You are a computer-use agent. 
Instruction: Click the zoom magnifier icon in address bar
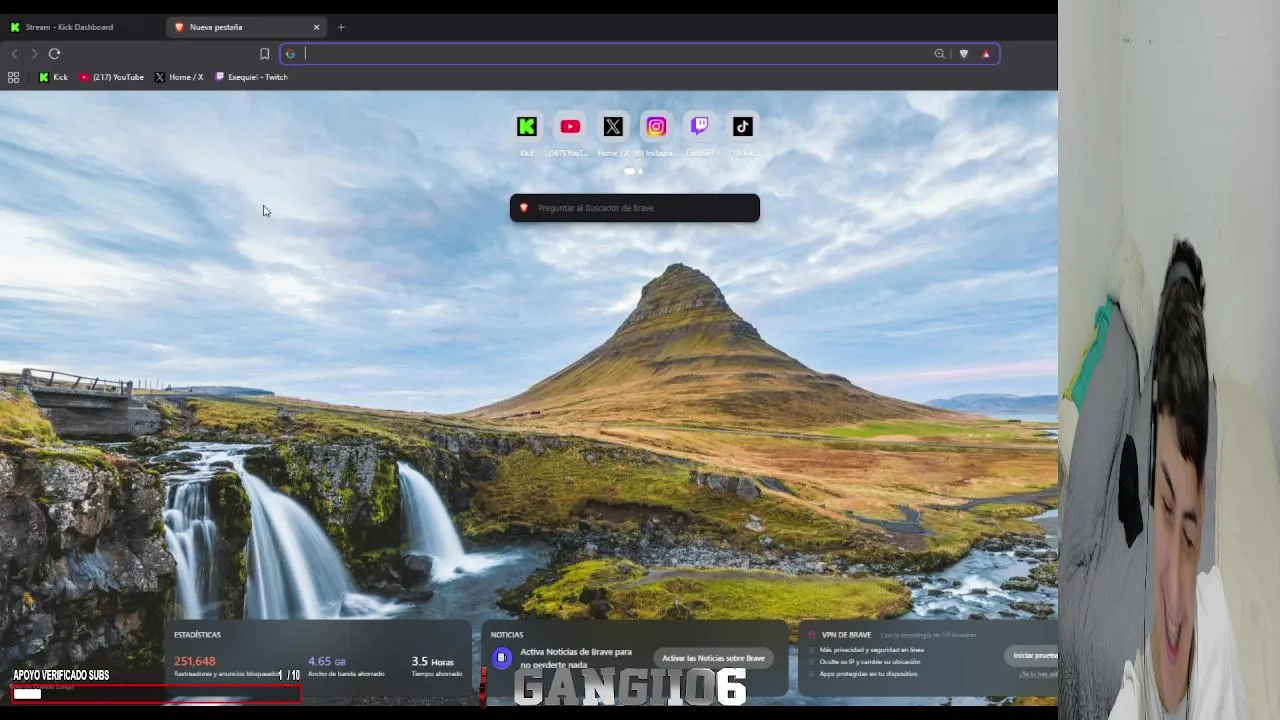coord(939,54)
